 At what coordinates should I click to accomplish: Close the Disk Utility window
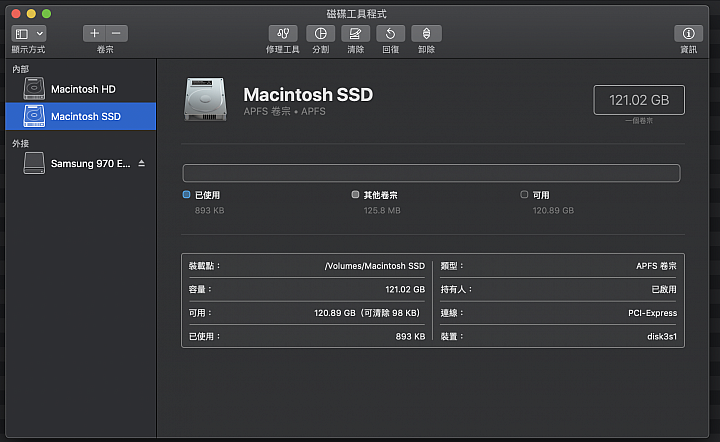16,14
